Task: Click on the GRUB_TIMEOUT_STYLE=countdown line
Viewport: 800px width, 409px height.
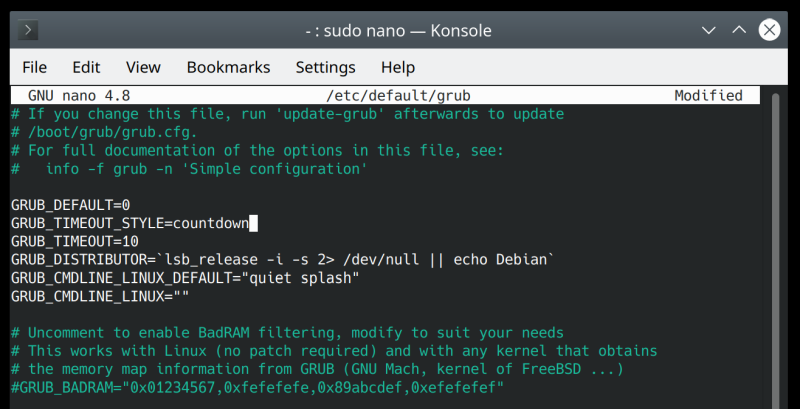Action: pos(130,223)
